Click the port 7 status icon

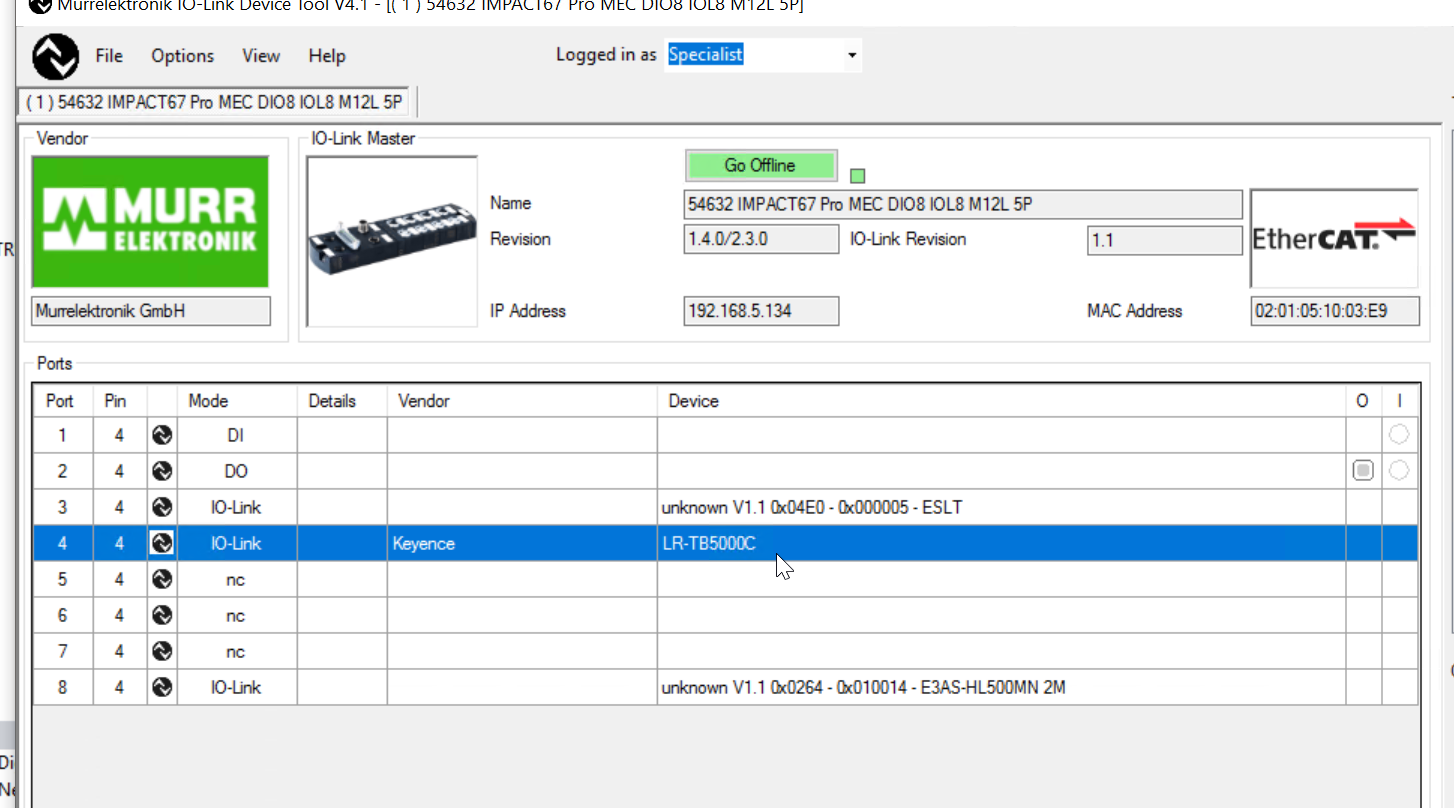162,651
